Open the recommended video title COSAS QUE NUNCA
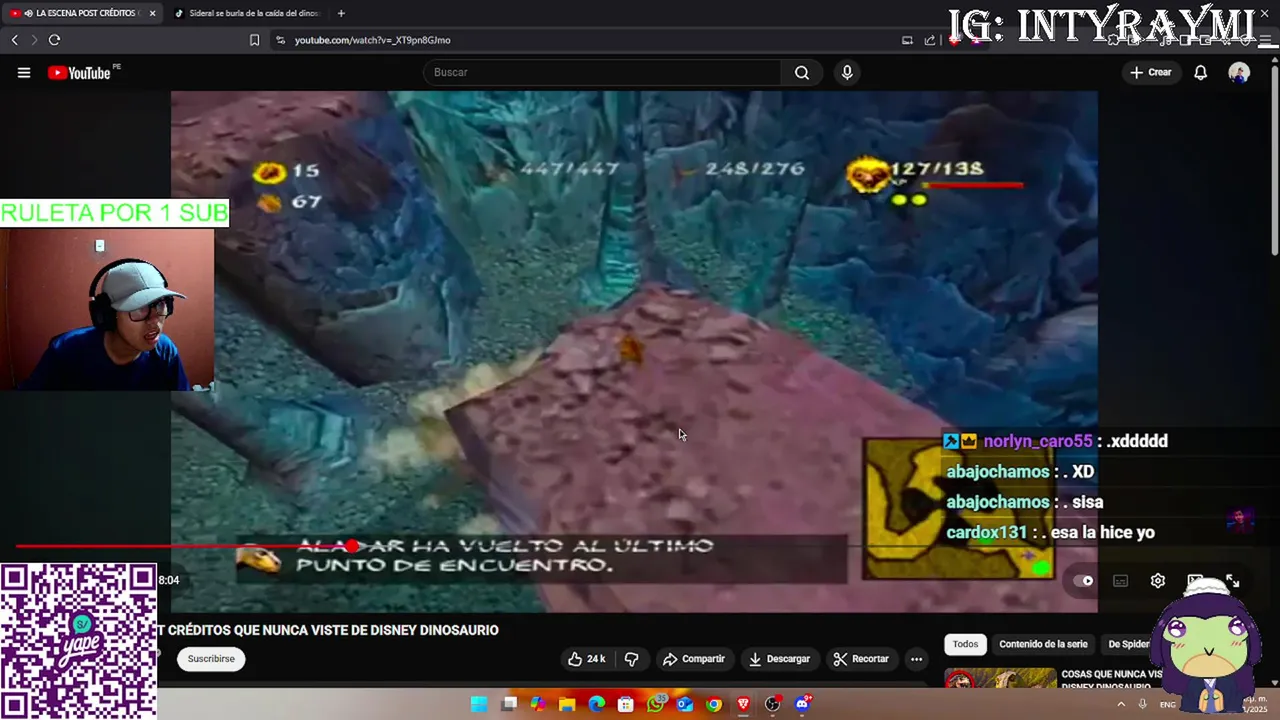The height and width of the screenshot is (720, 1280). tap(1112, 680)
